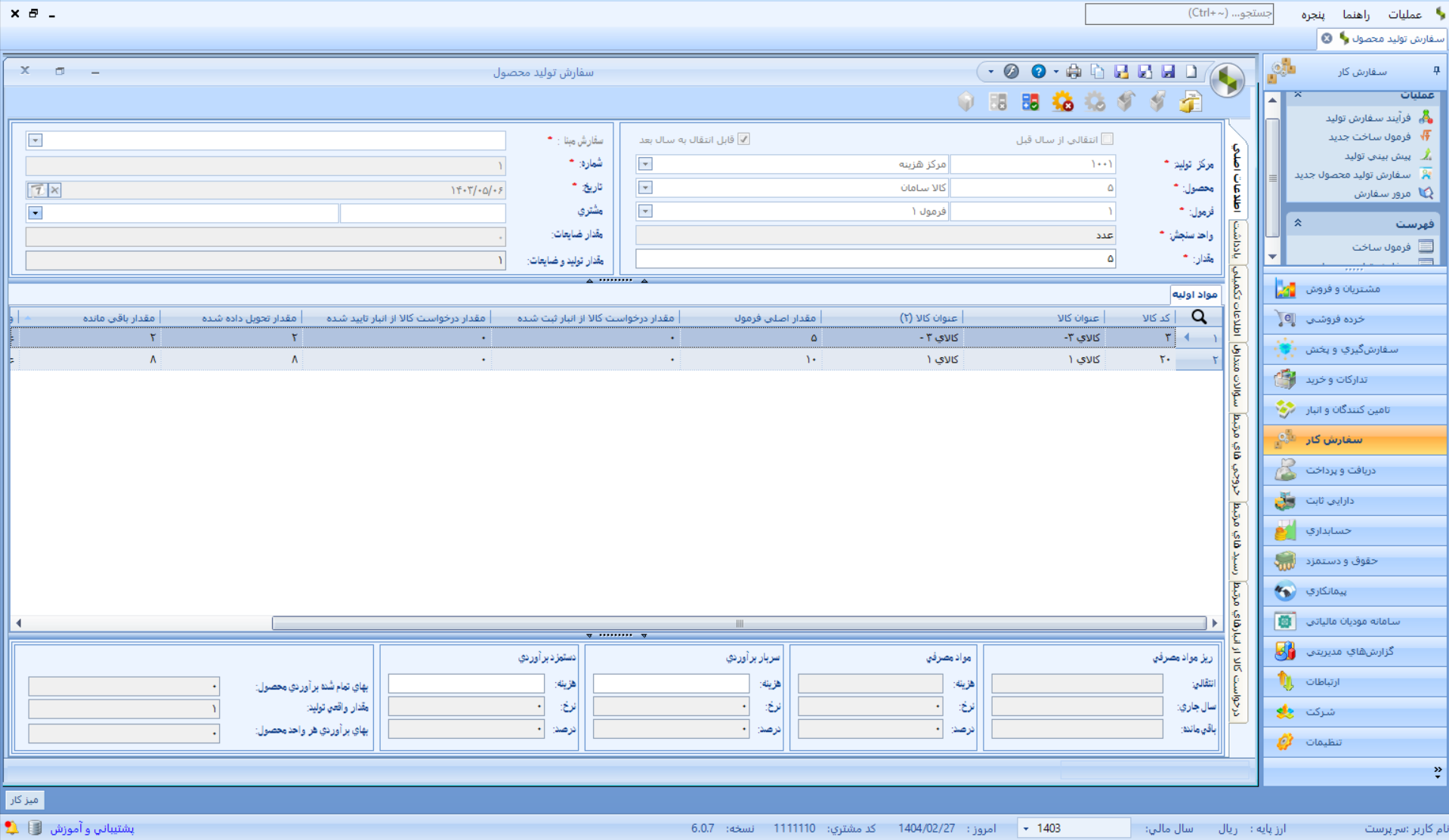The height and width of the screenshot is (840, 1449).
Task: Toggle انتقالی از سال قبل checkbox
Action: (1108, 139)
